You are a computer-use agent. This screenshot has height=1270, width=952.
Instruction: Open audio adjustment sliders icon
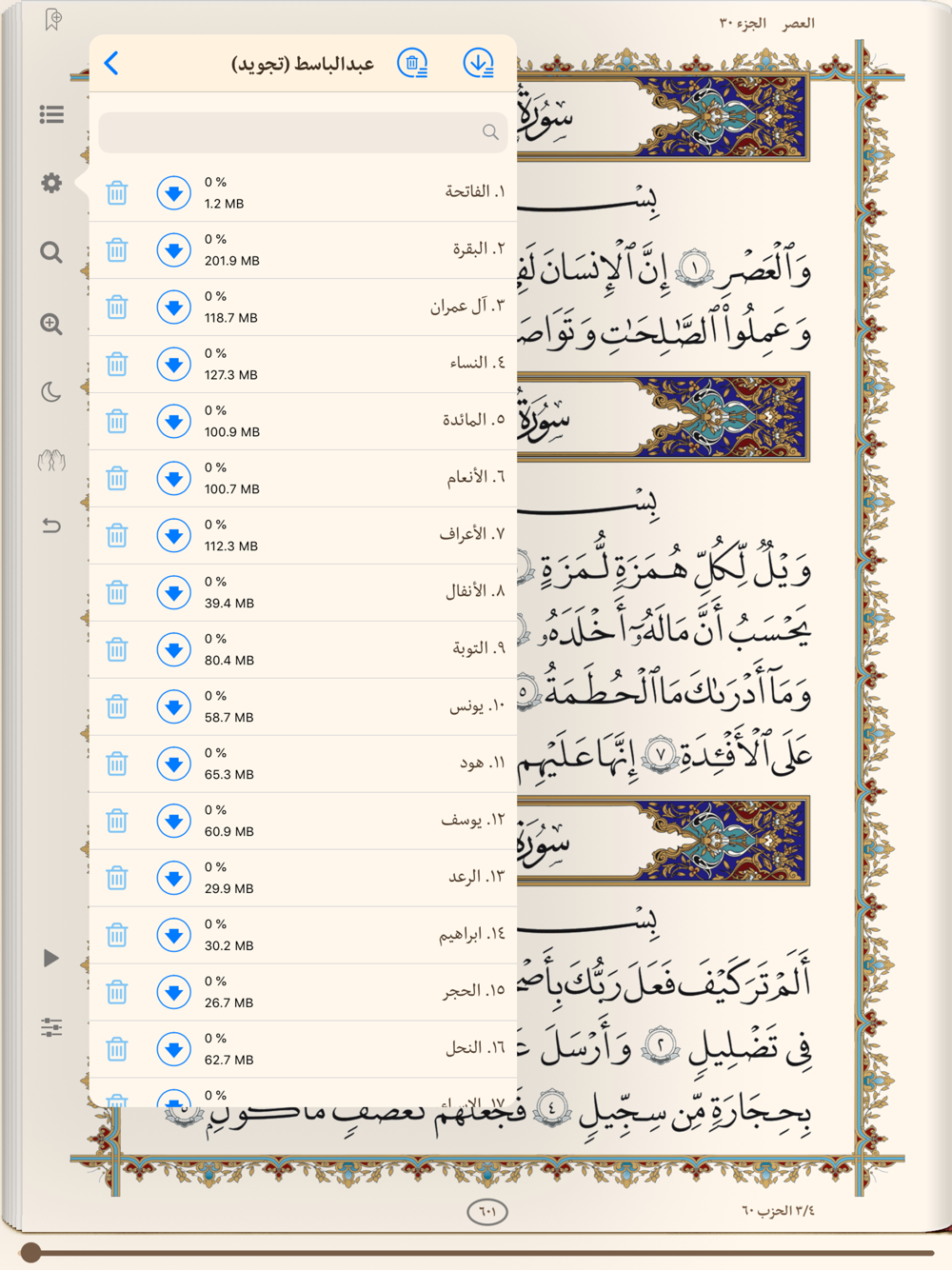(x=51, y=1027)
